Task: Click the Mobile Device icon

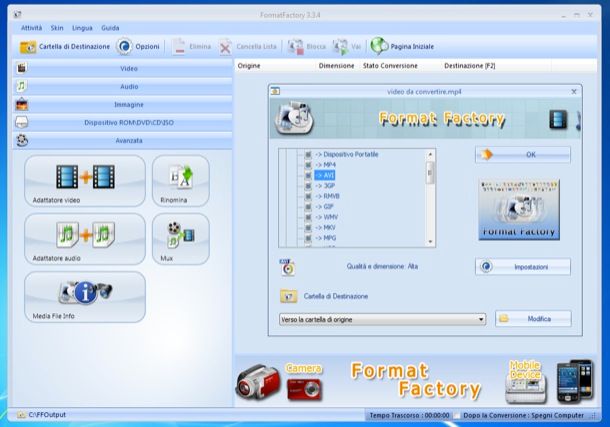Action: tap(526, 383)
